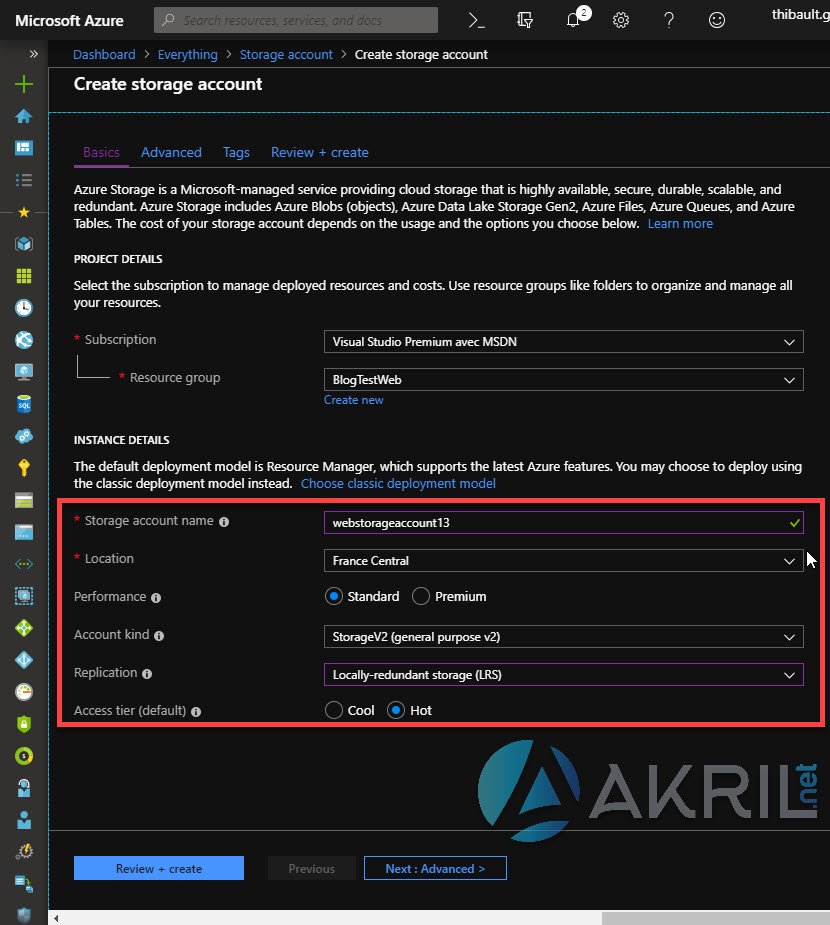Switch to the Advanced tab

pyautogui.click(x=171, y=152)
